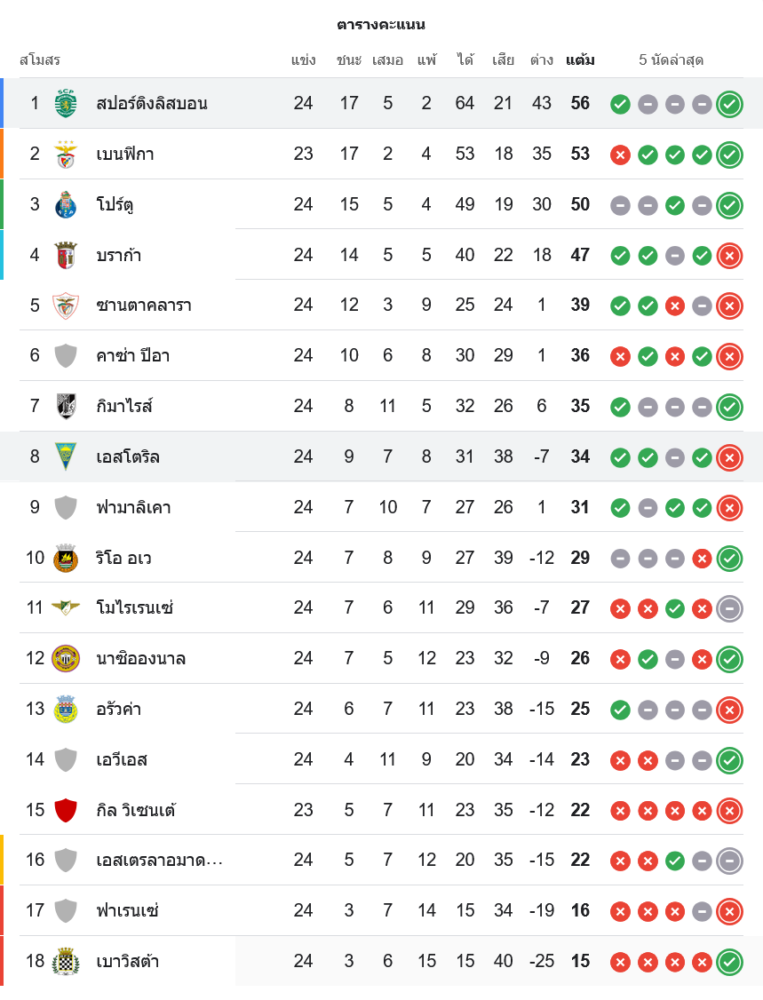Sort by the แต้ม points column header
The height and width of the screenshot is (1000, 763).
tap(580, 60)
